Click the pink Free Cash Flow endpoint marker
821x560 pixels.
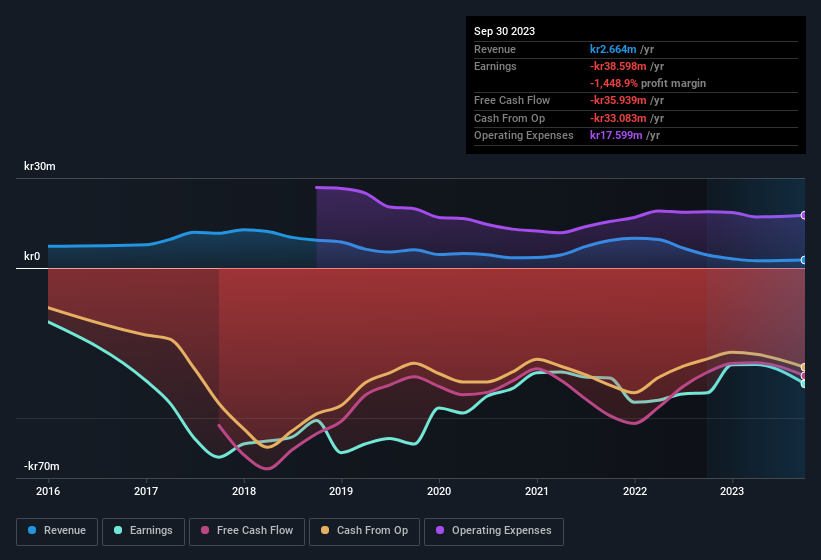coord(804,376)
